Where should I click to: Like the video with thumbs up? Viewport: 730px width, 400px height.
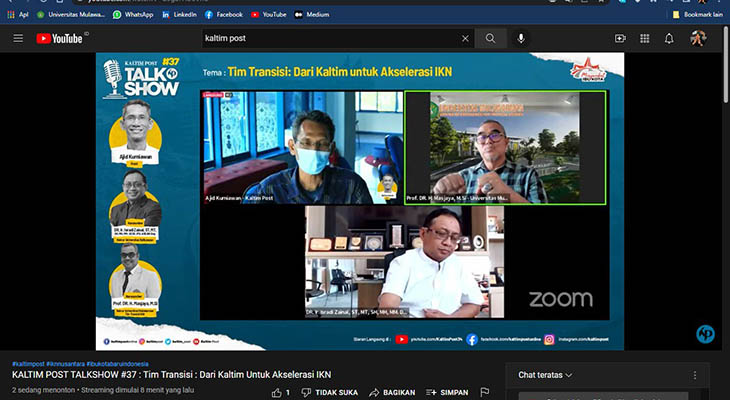click(x=281, y=393)
